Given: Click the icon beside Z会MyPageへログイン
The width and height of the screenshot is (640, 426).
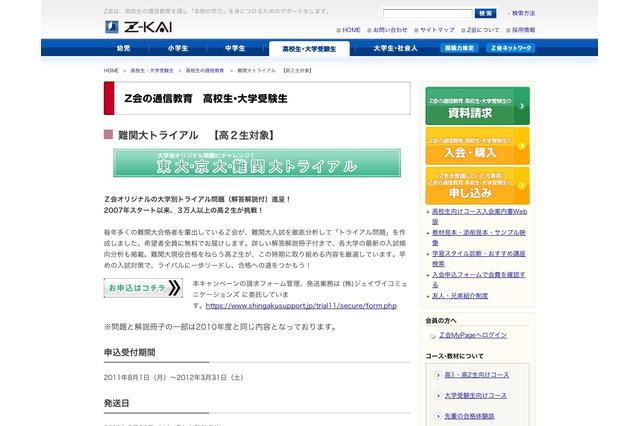Looking at the screenshot, I should click(x=432, y=336).
